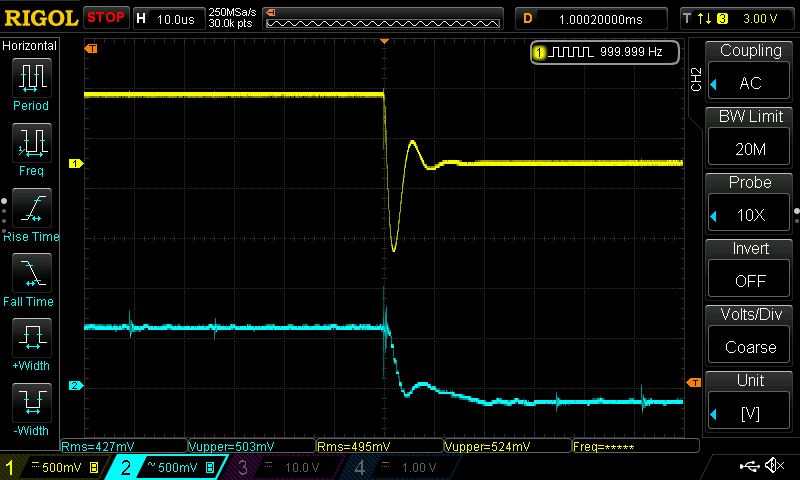This screenshot has height=480, width=800.
Task: Click the channel 1 bandwidth limit B icon
Action: tap(94, 467)
